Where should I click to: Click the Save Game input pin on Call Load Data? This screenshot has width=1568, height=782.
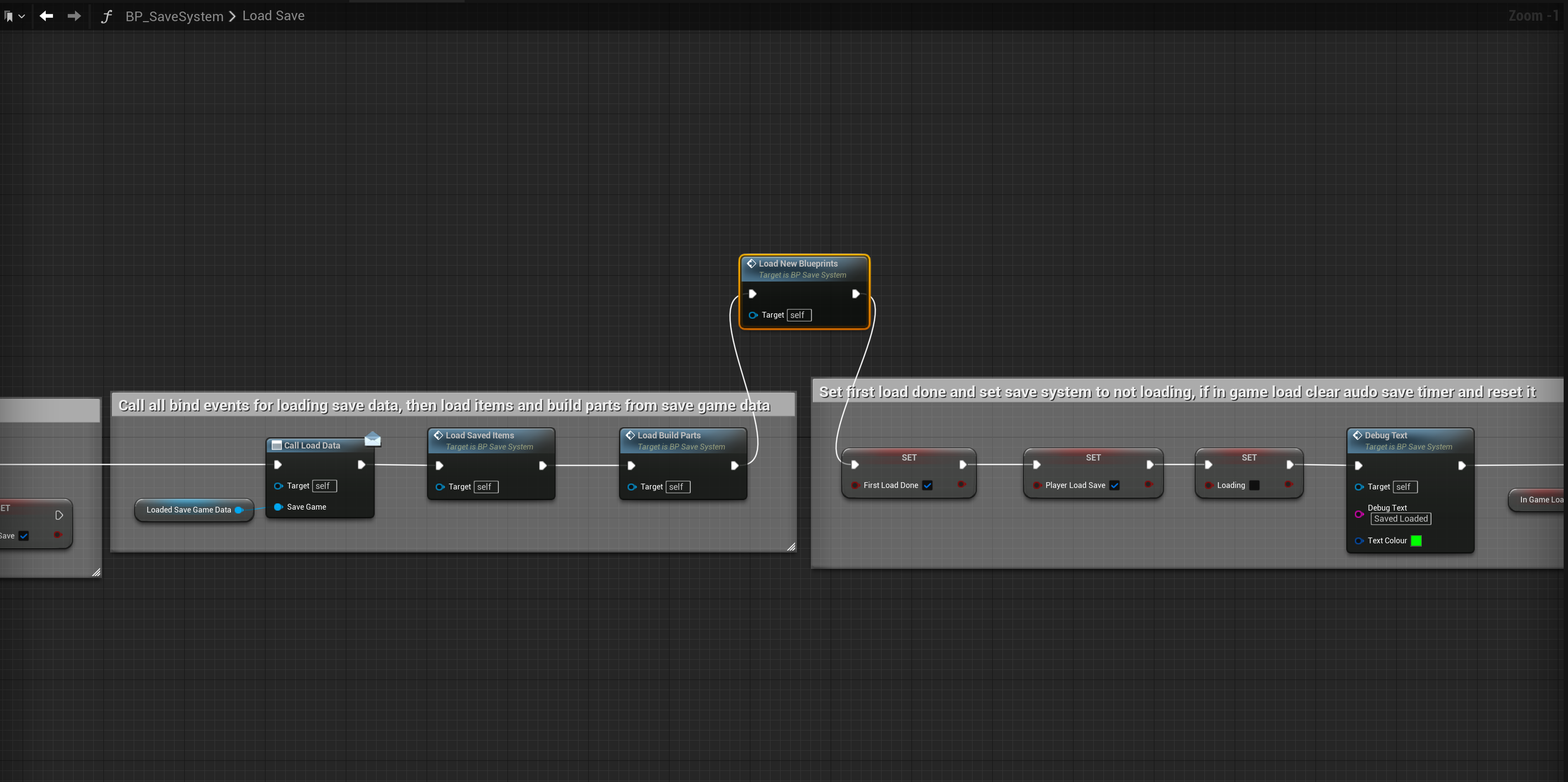[x=279, y=507]
